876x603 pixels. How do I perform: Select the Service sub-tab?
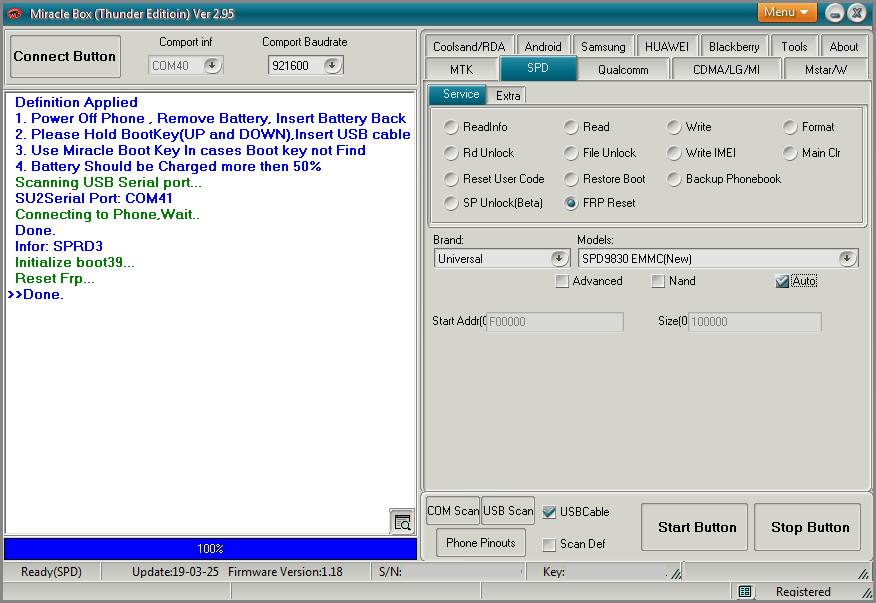[x=460, y=94]
